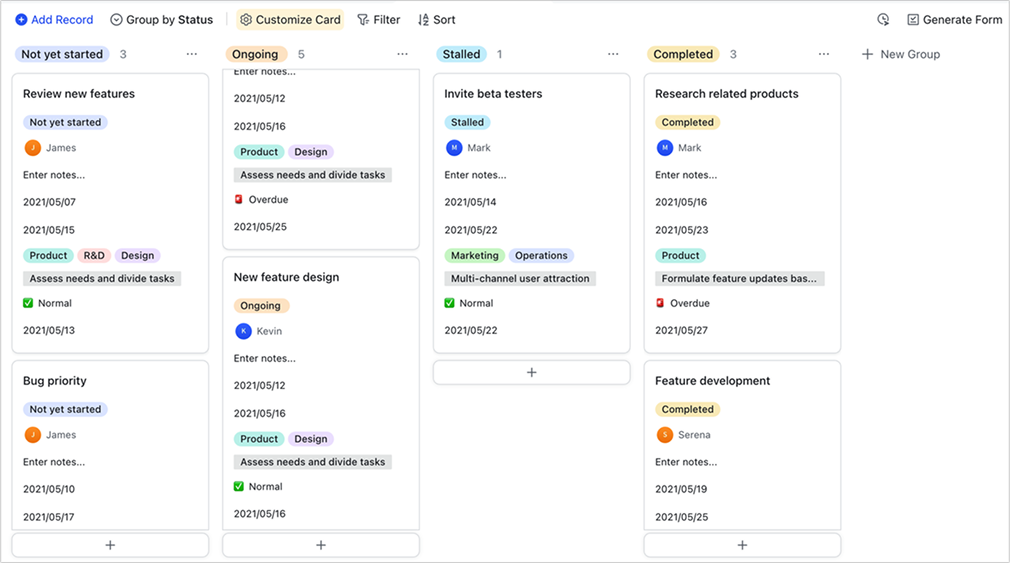This screenshot has width=1010, height=563.
Task: Open the Not yet started column options menu
Action: pyautogui.click(x=192, y=55)
